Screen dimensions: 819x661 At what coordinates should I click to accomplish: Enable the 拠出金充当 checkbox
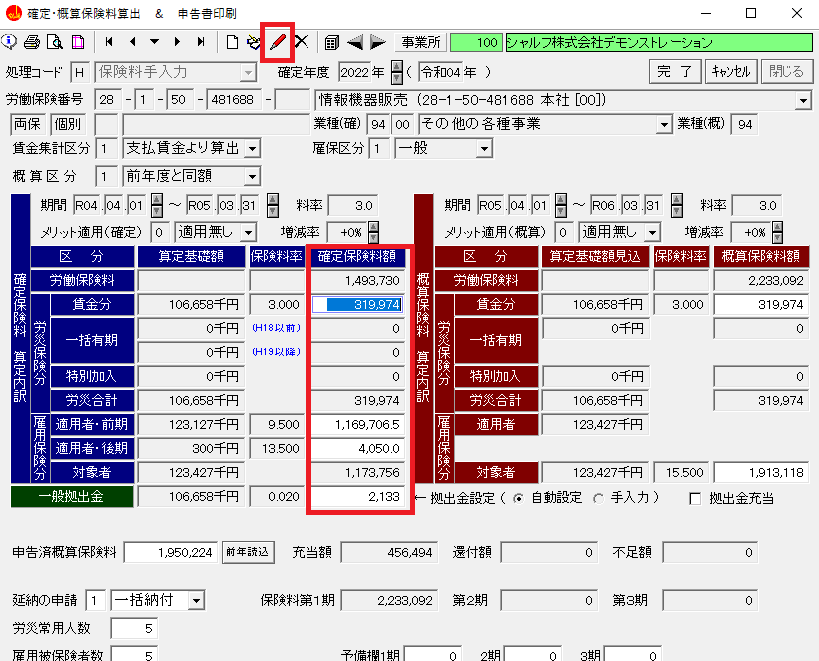696,498
